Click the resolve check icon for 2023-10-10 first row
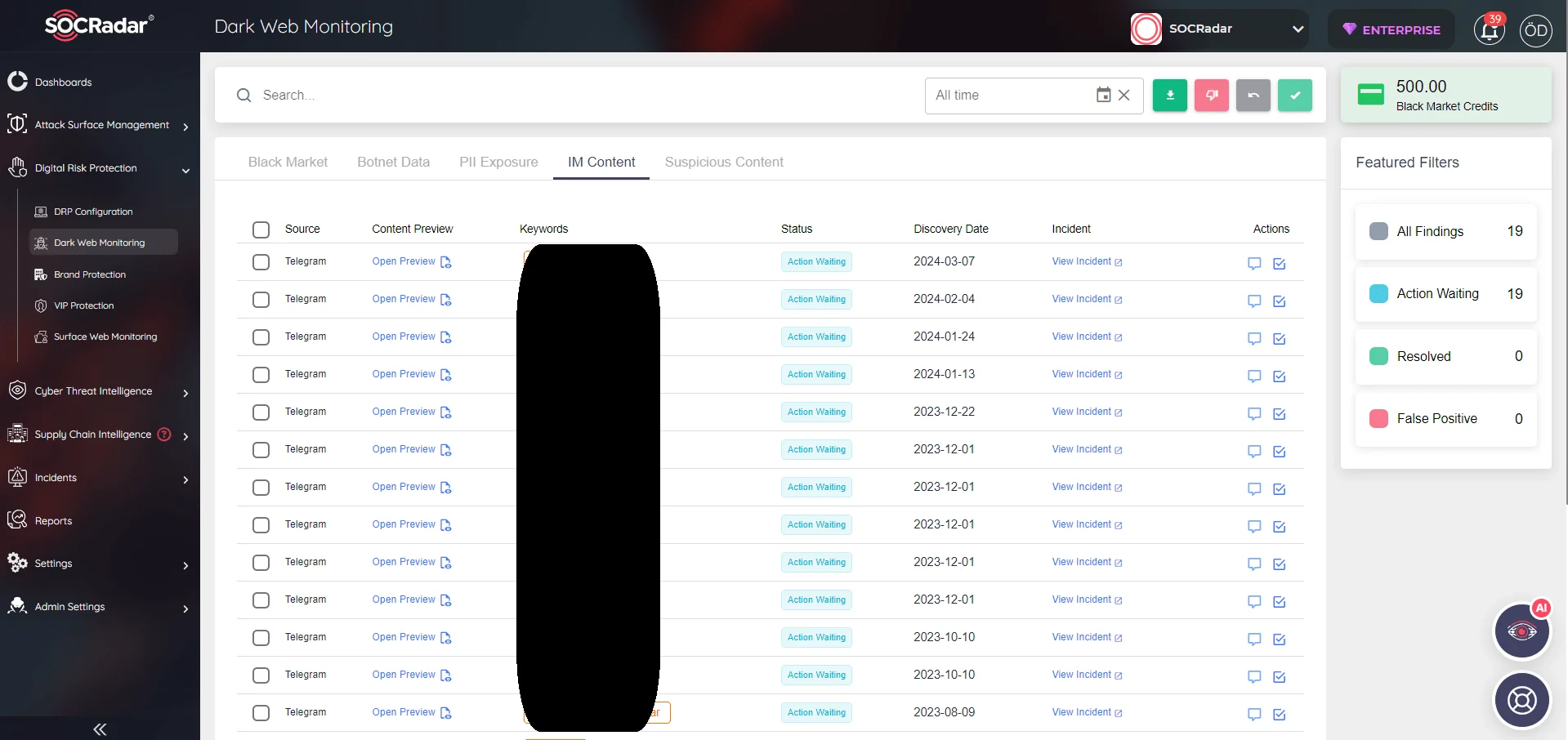This screenshot has height=740, width=1568. (1280, 639)
